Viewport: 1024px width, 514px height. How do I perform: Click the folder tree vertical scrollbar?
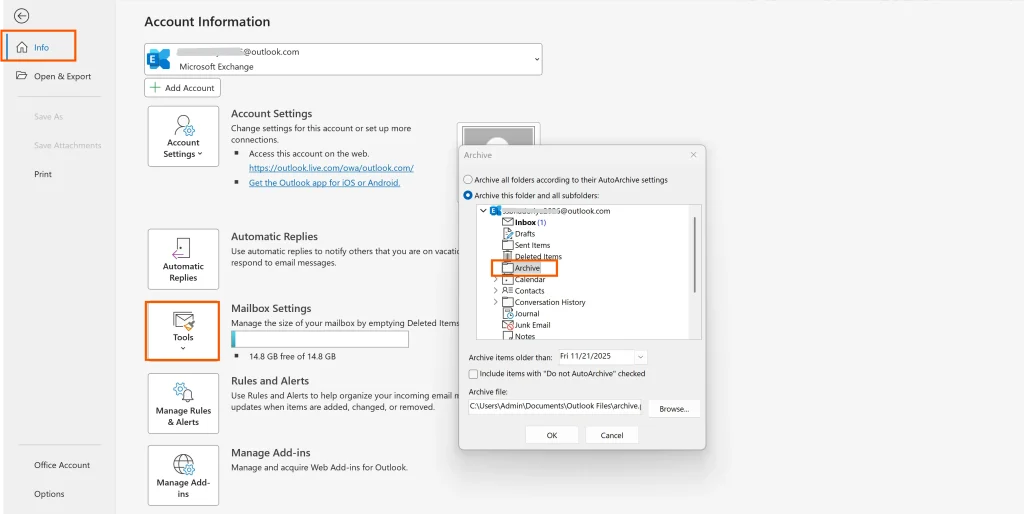tap(695, 255)
